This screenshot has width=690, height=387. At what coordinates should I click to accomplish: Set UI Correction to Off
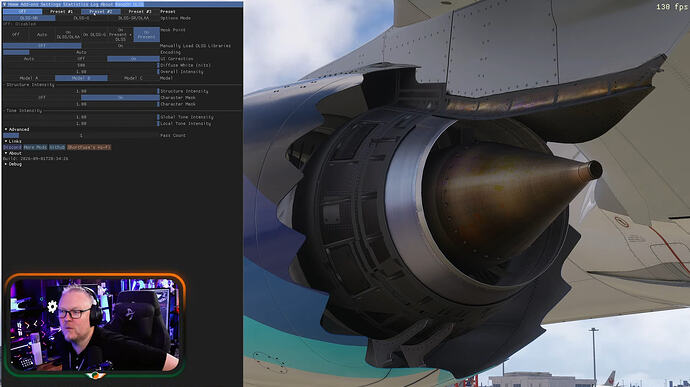81,59
